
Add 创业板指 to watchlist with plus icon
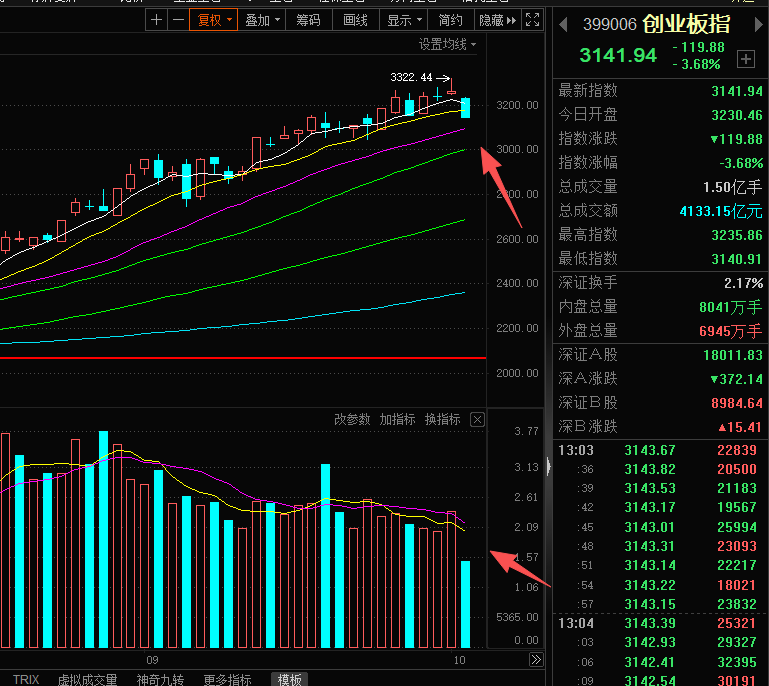[745, 59]
